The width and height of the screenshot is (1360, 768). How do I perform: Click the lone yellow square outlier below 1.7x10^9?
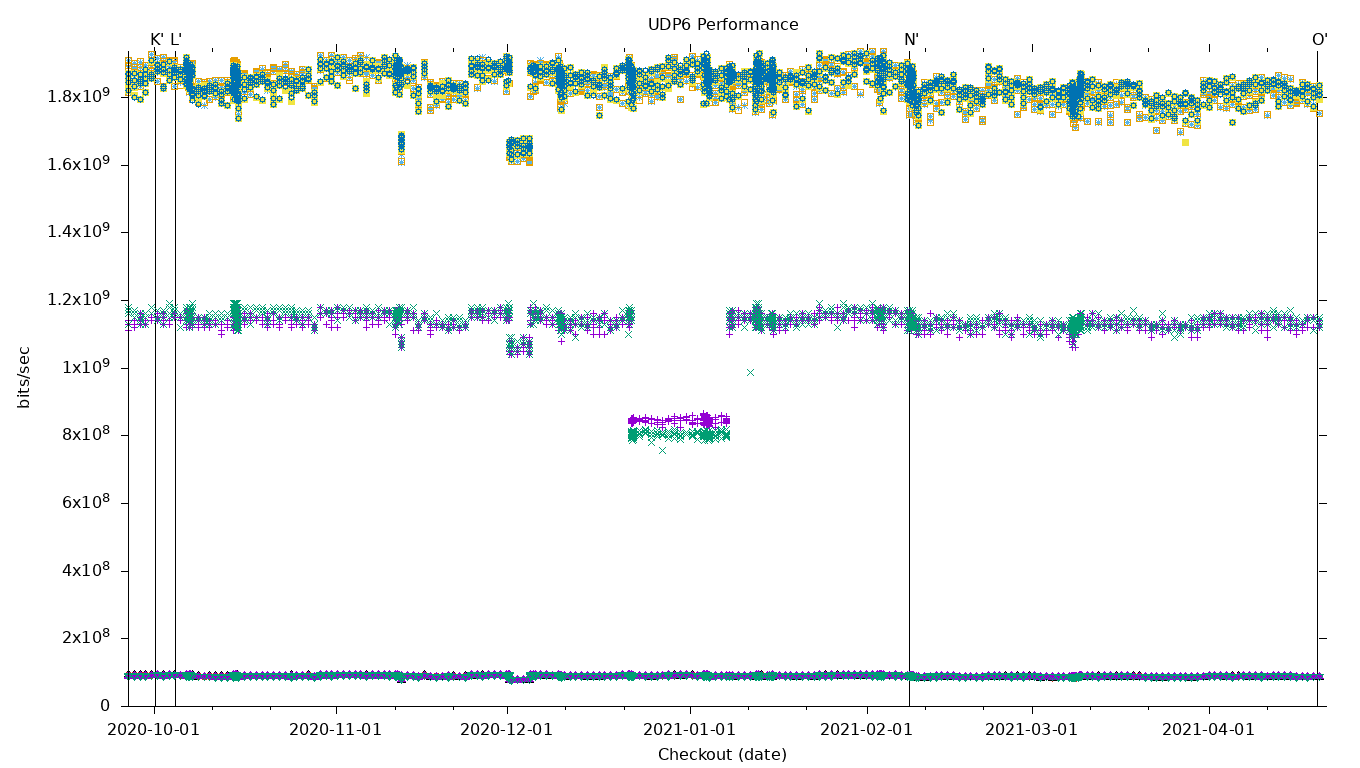[x=1185, y=142]
